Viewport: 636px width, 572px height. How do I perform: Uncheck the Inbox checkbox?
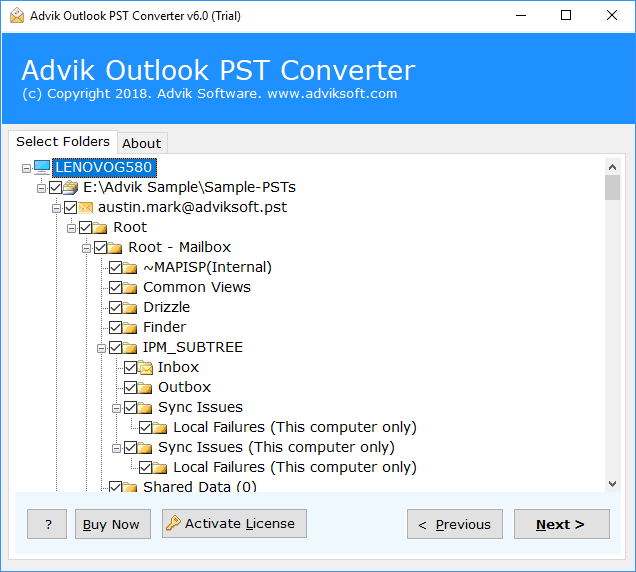coord(131,368)
